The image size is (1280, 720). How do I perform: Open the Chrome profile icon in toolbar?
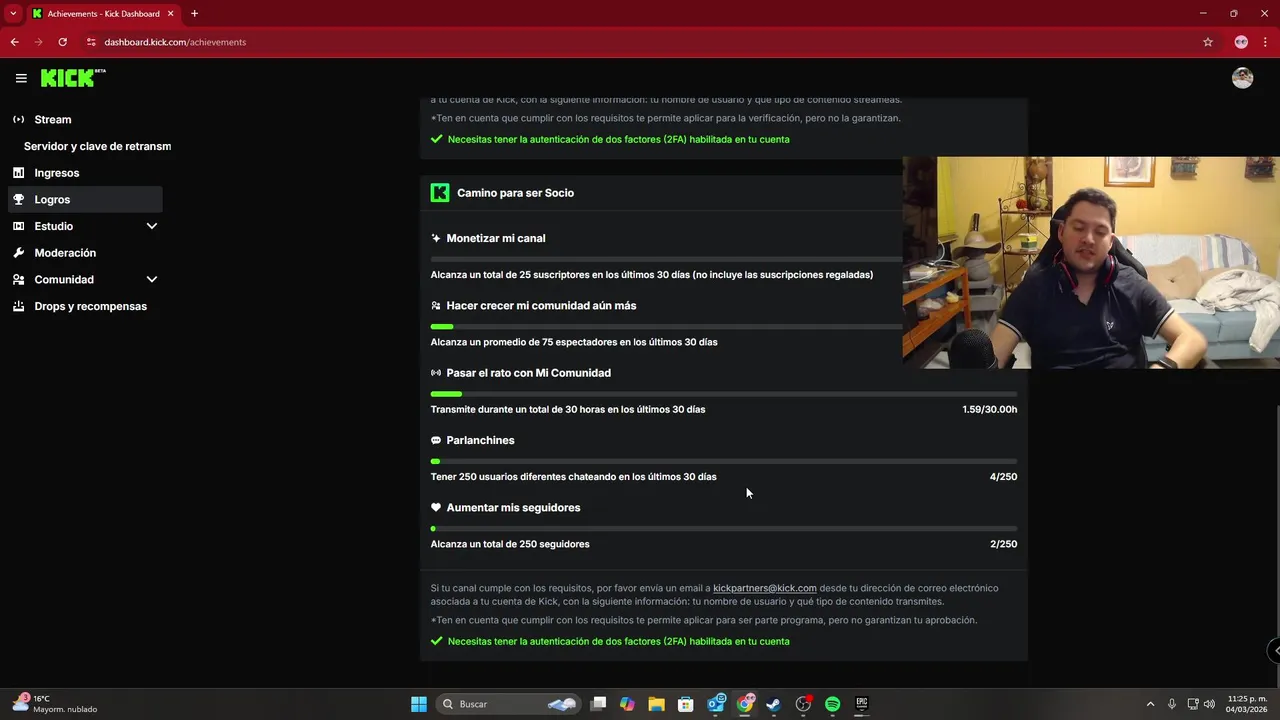tap(1241, 42)
